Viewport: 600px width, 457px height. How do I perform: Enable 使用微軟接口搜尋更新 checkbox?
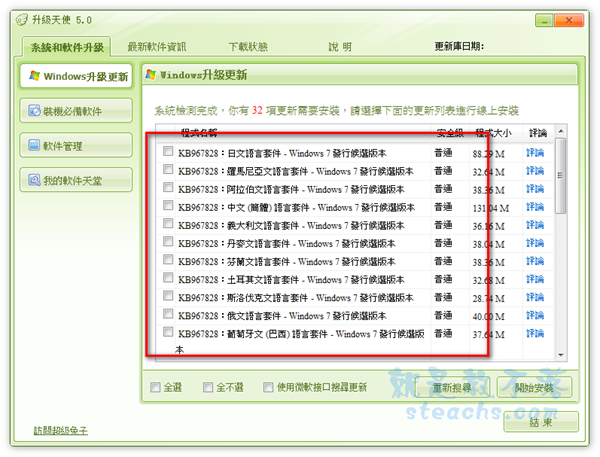coord(268,387)
